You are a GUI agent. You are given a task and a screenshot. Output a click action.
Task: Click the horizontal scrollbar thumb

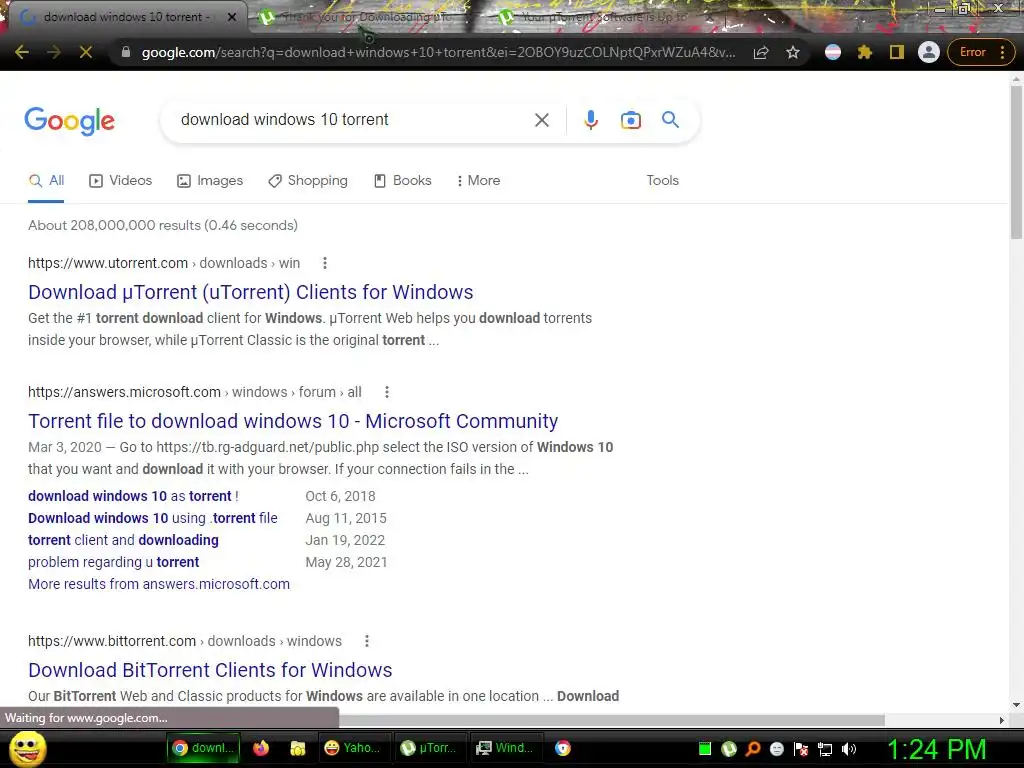[612, 720]
